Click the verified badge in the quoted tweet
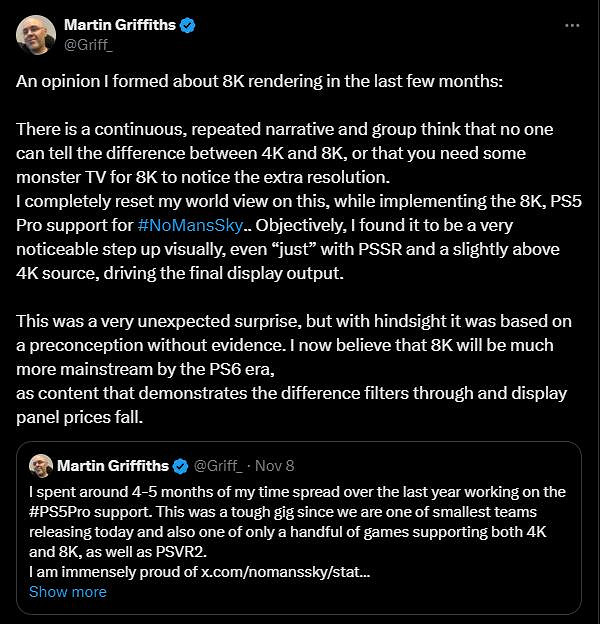The width and height of the screenshot is (600, 624). [x=180, y=466]
